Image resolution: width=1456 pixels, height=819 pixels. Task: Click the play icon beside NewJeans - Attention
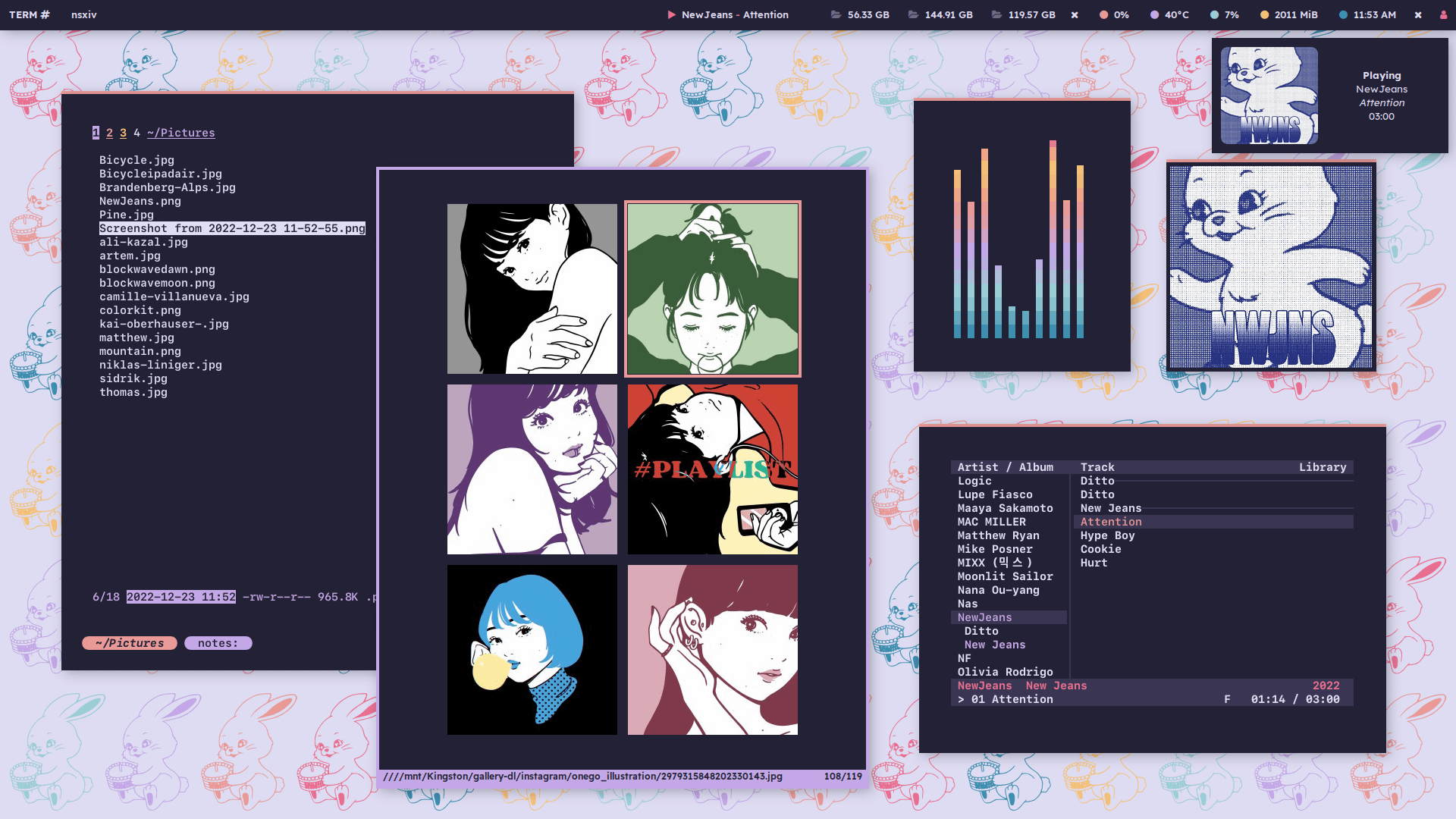coord(671,14)
